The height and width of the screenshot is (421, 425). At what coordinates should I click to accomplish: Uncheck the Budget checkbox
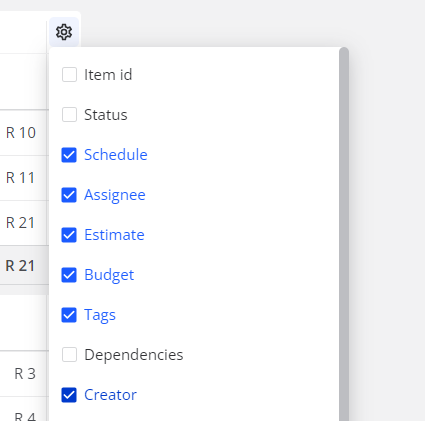[x=69, y=275]
